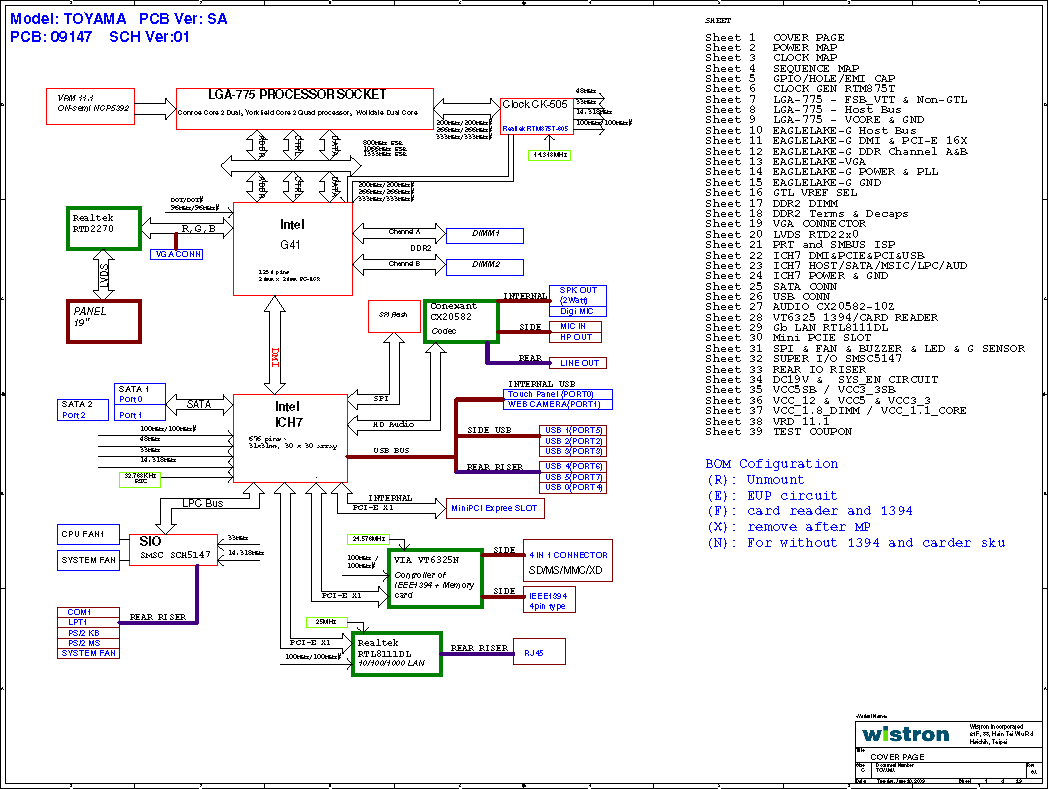This screenshot has height=789, width=1049.
Task: Select the WEB CAMERA (PORT1) box
Action: [x=557, y=404]
